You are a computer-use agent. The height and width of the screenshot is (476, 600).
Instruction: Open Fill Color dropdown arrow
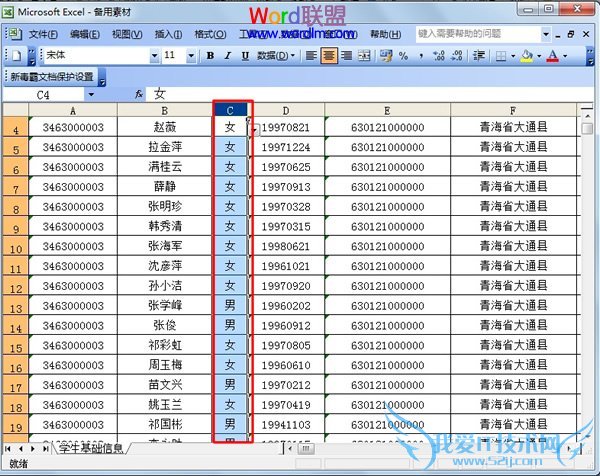pyautogui.click(x=539, y=56)
